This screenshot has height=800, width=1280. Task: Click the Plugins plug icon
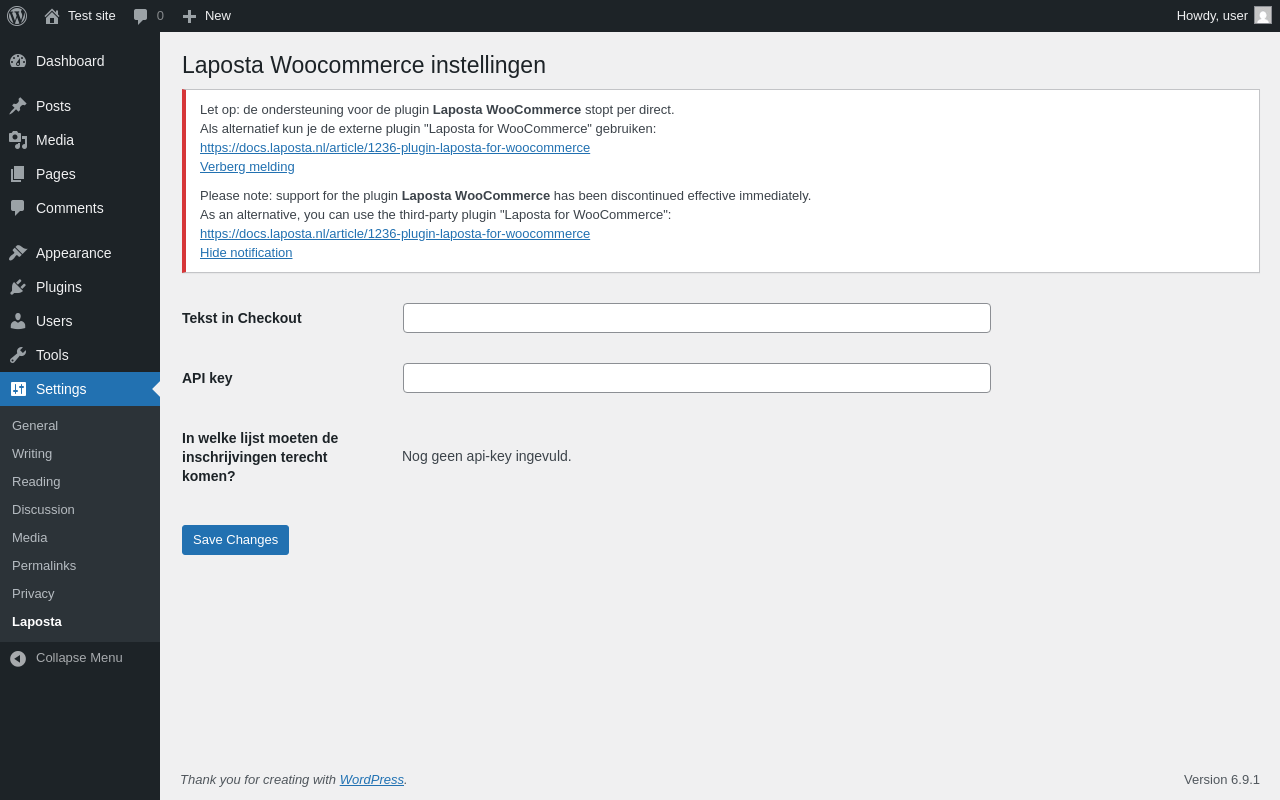(x=18, y=287)
